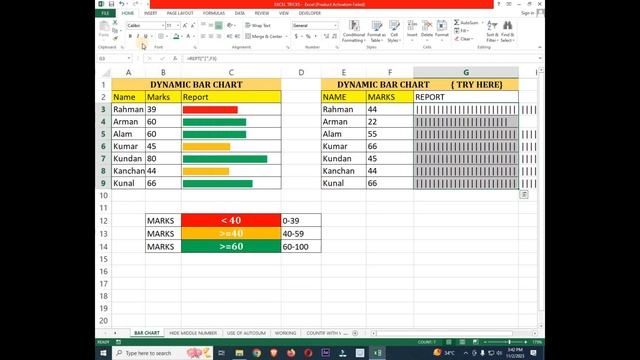This screenshot has height=360, width=640.
Task: Click the Save icon in quick access toolbar
Action: click(111, 4)
